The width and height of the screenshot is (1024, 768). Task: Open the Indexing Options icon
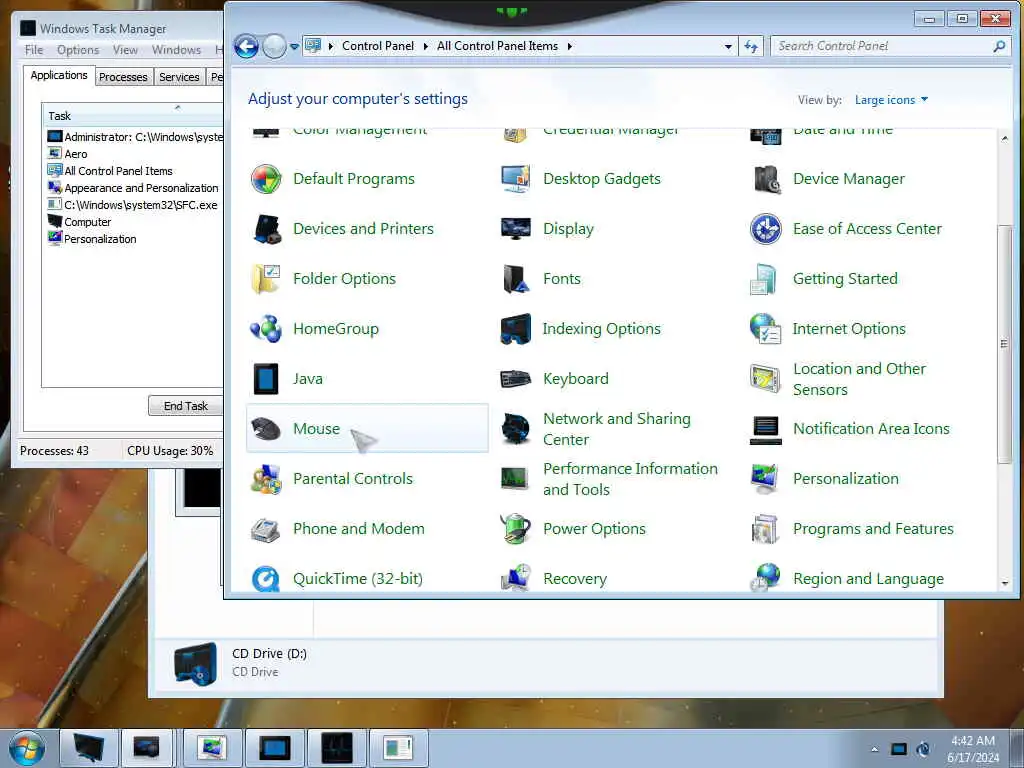click(515, 329)
